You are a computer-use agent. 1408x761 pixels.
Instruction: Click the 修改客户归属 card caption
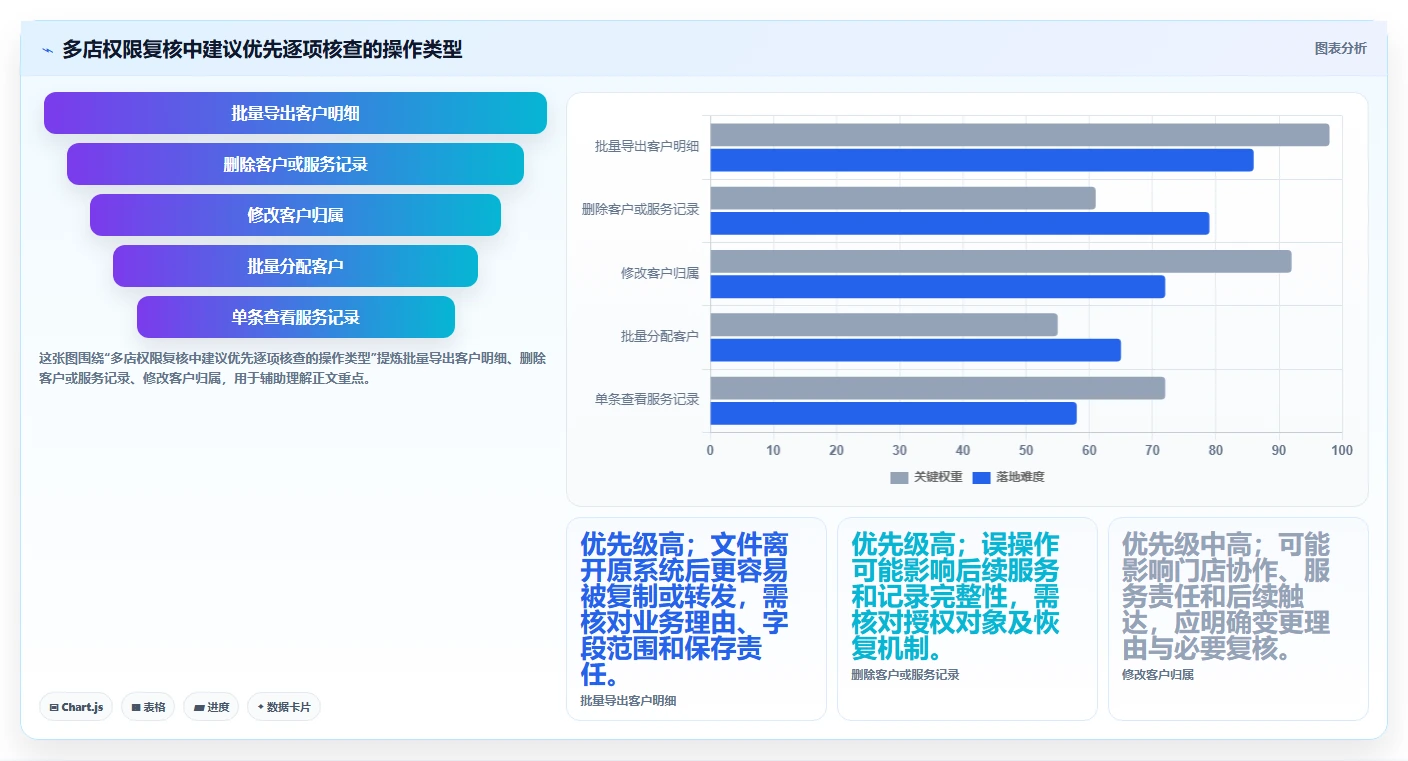point(1158,675)
